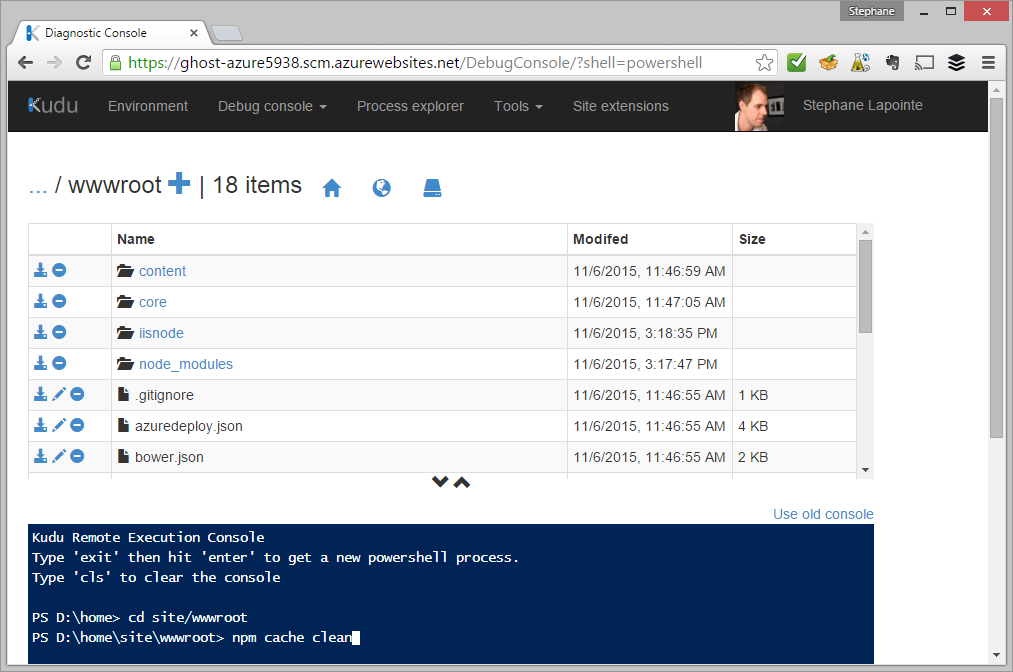This screenshot has width=1013, height=672.
Task: Go to home directory via house icon
Action: pos(331,188)
